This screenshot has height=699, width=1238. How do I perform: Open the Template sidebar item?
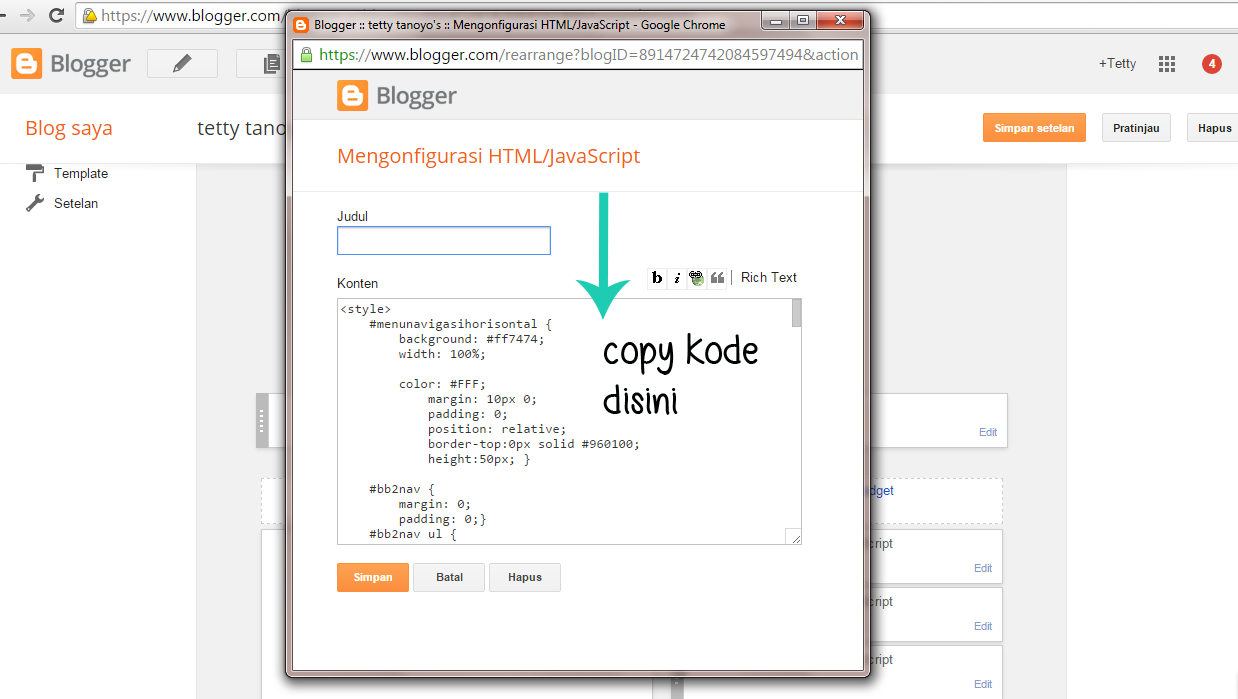click(81, 173)
